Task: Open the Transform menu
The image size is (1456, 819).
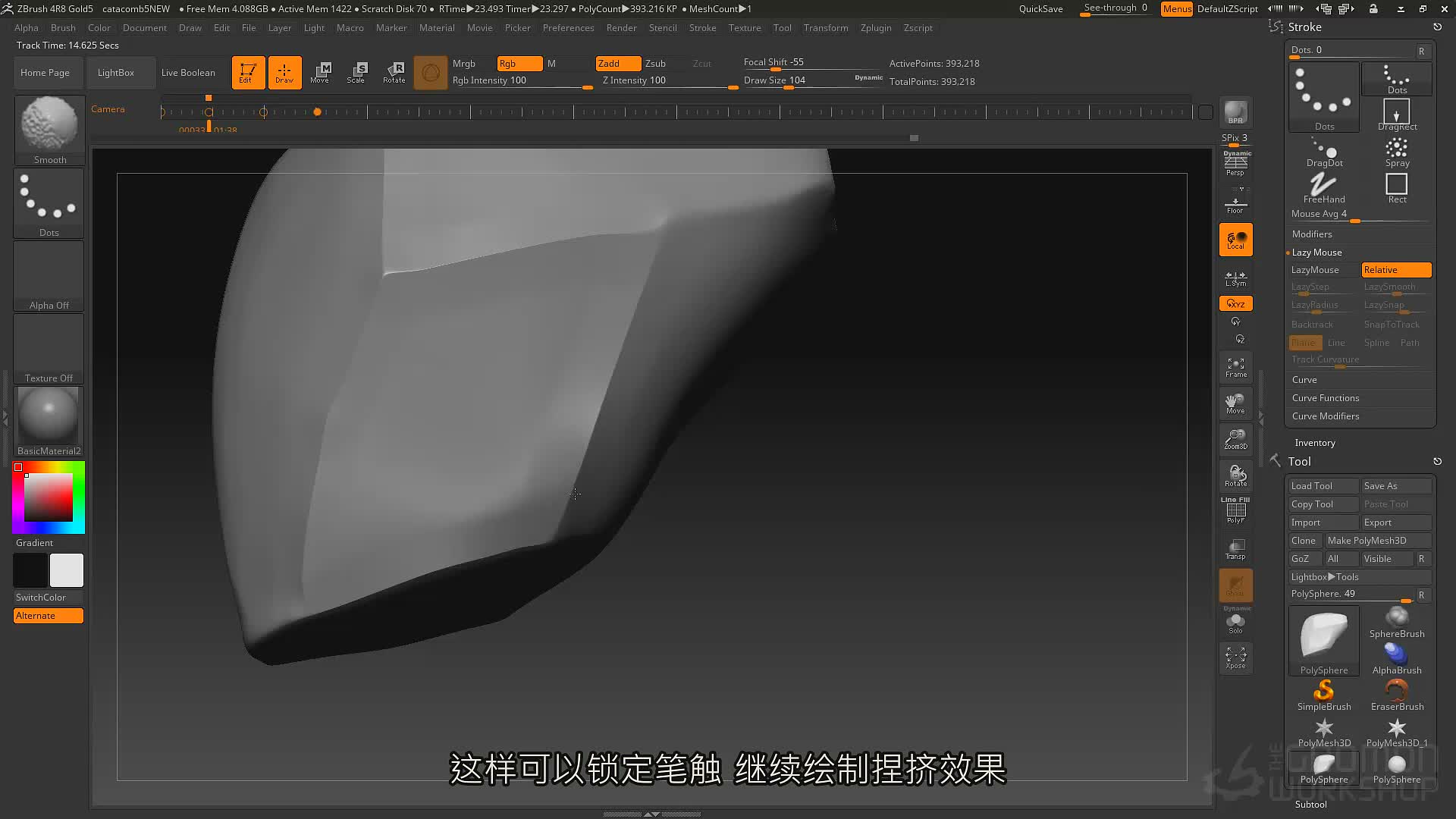Action: pyautogui.click(x=826, y=28)
